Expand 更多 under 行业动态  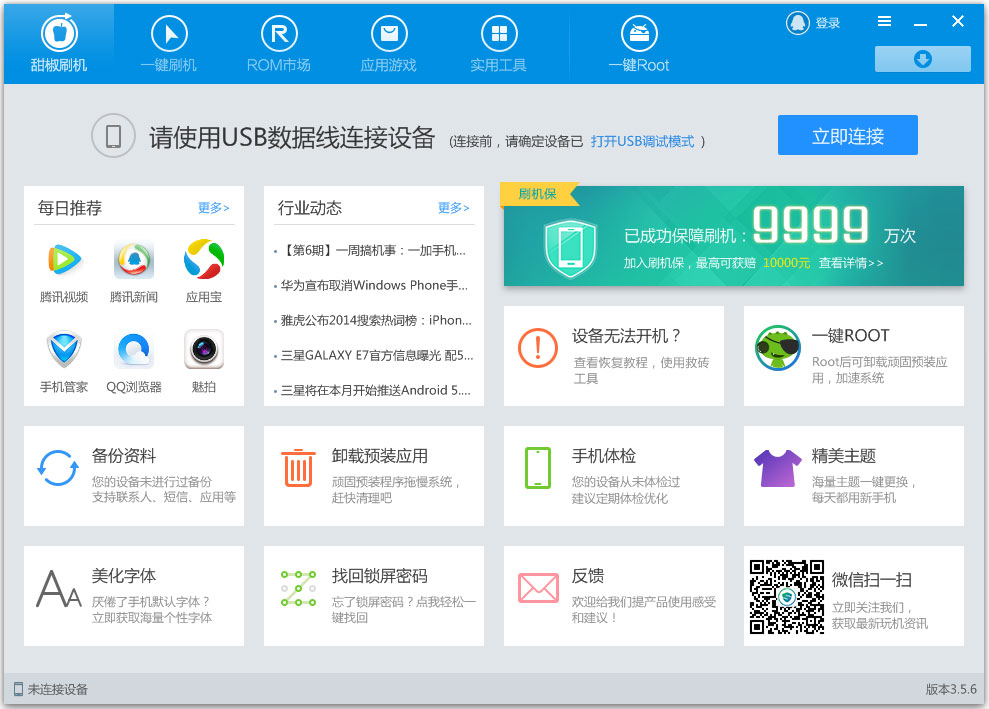(x=452, y=207)
